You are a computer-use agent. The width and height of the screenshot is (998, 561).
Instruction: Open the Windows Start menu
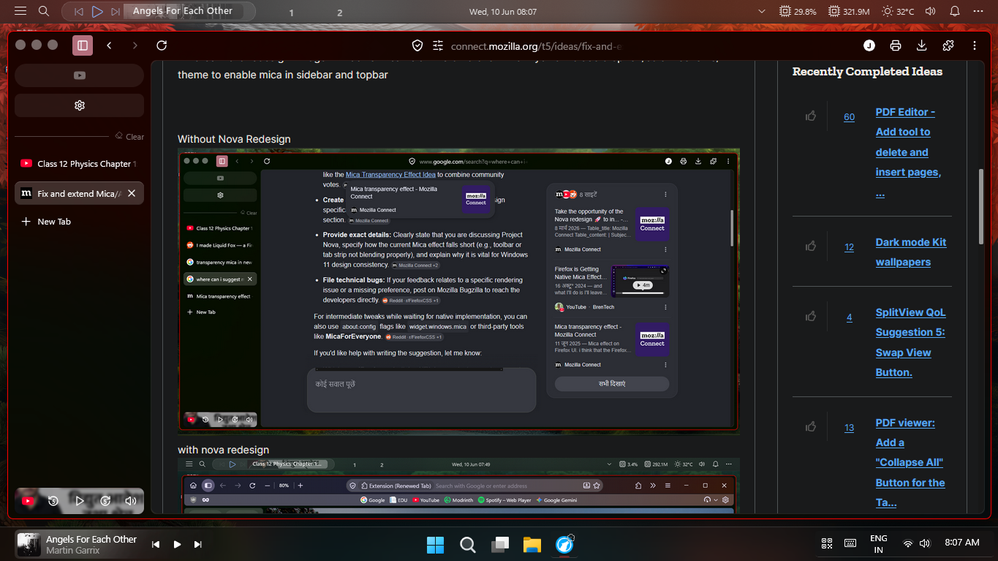(435, 545)
